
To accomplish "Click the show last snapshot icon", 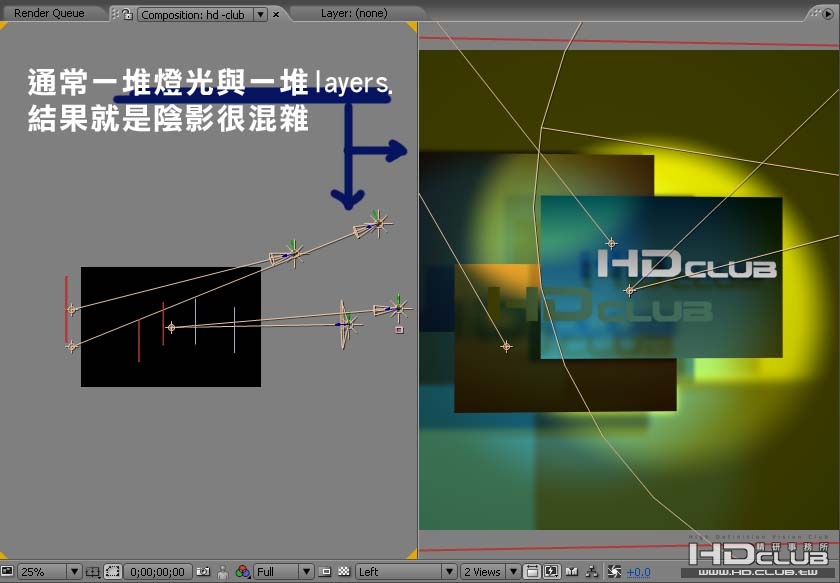I will (223, 572).
